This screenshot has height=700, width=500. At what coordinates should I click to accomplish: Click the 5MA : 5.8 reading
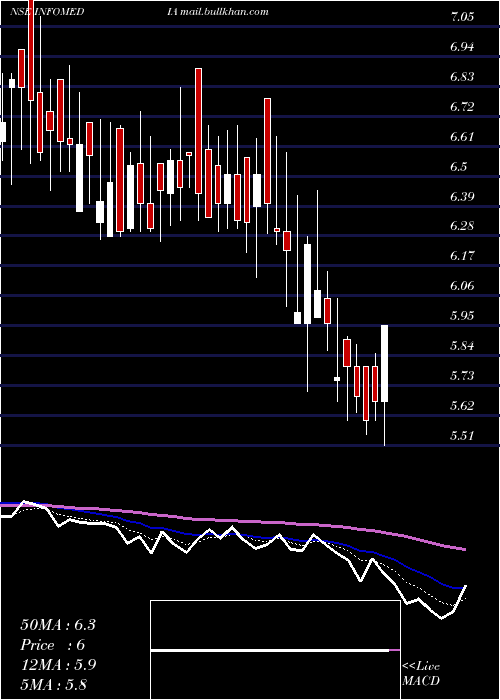pyautogui.click(x=54, y=684)
